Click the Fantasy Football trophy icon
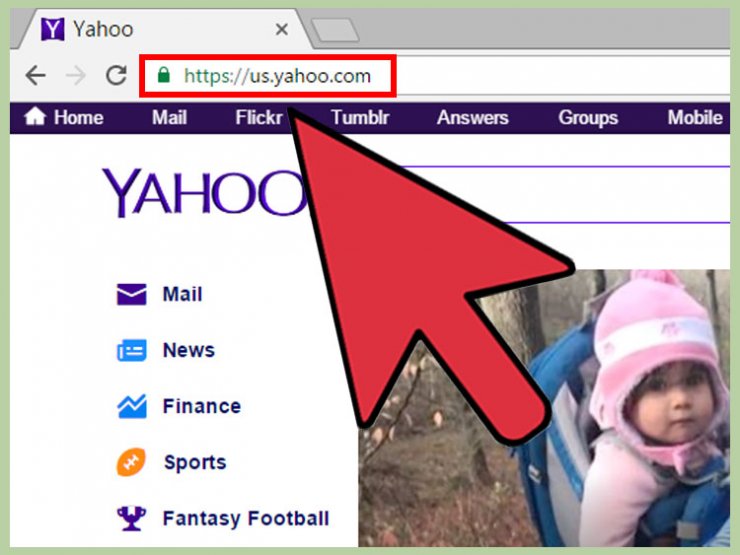The height and width of the screenshot is (555, 740). point(131,518)
